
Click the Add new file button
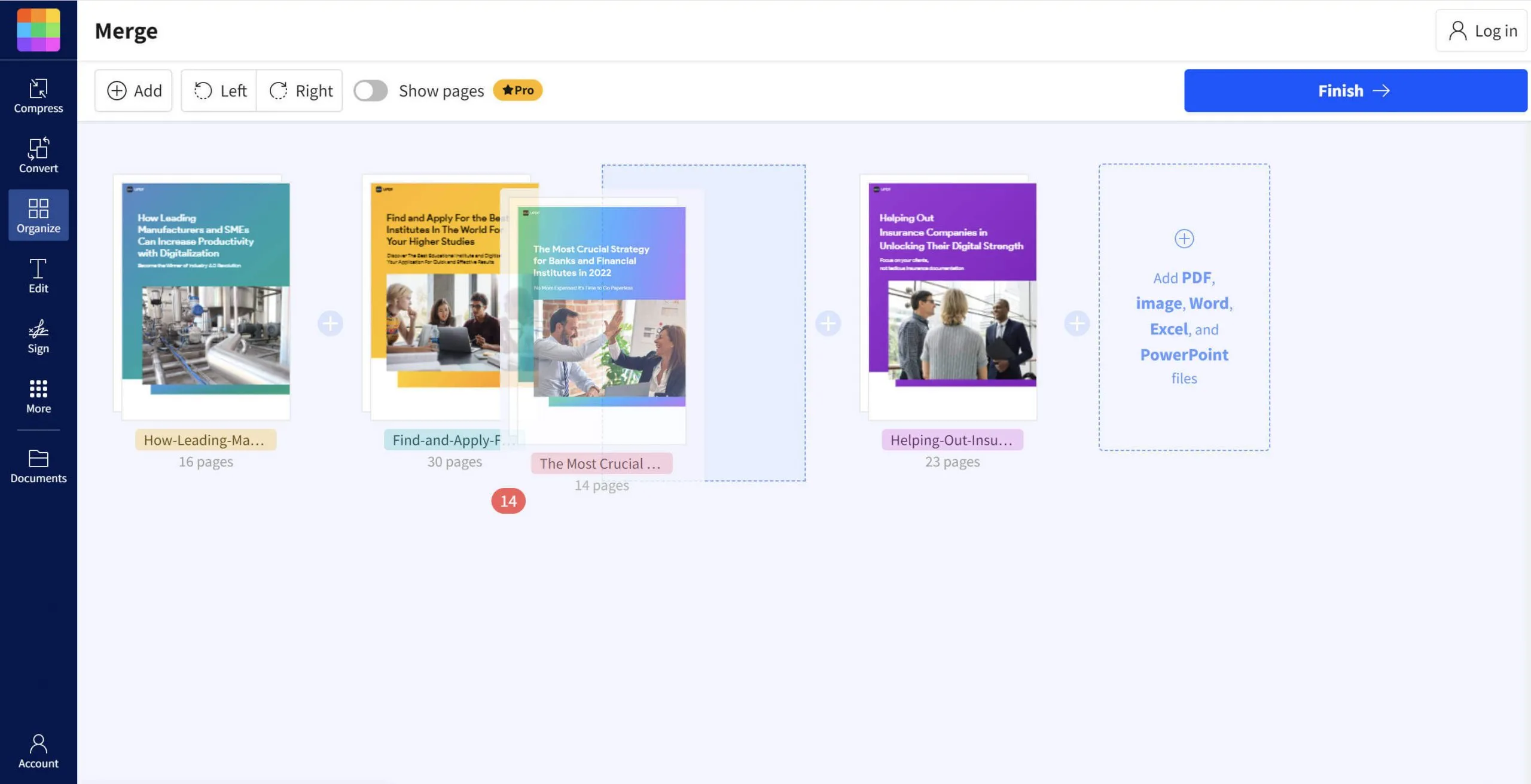pos(1184,238)
